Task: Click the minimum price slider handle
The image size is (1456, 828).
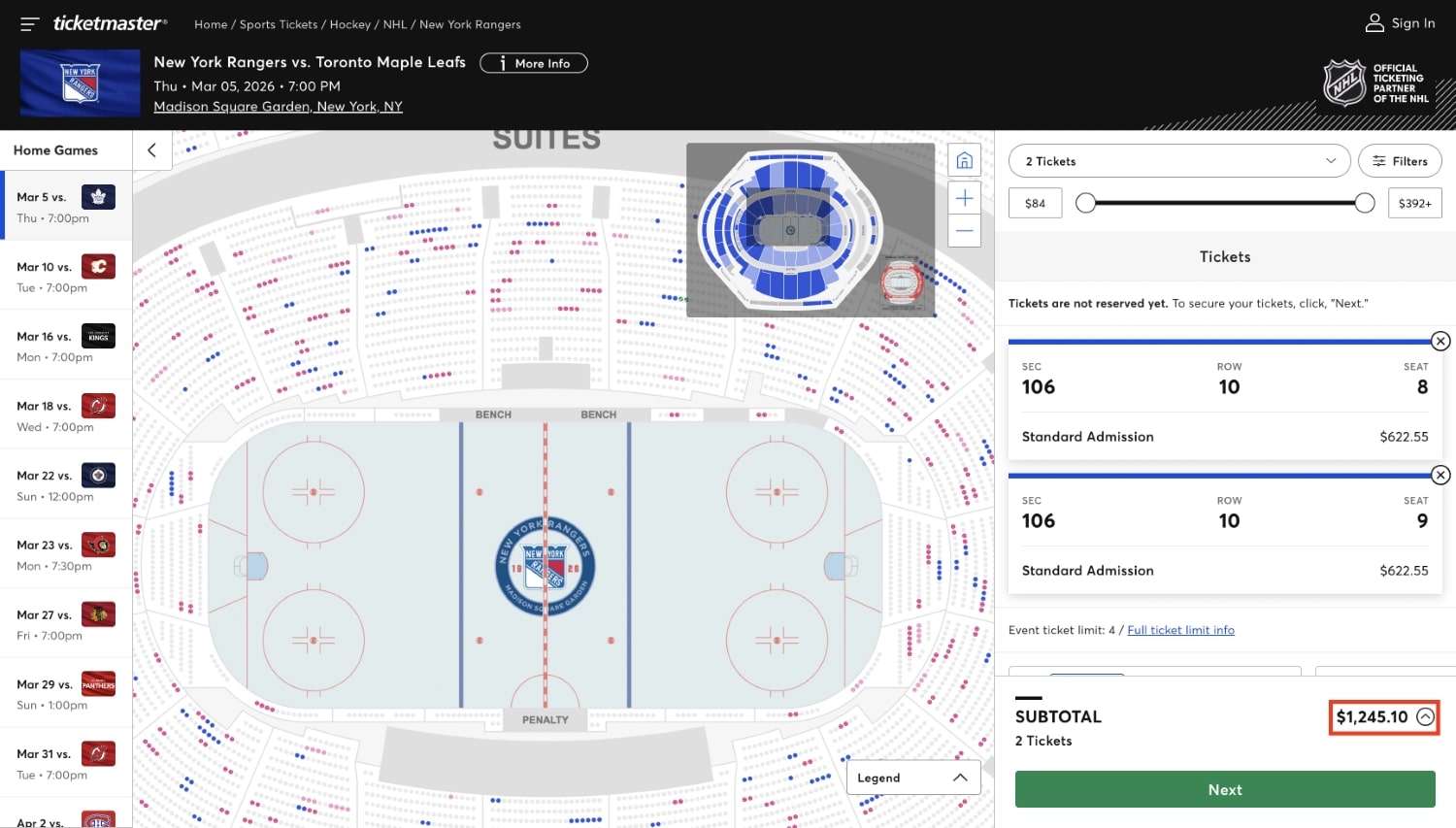Action: coord(1085,203)
